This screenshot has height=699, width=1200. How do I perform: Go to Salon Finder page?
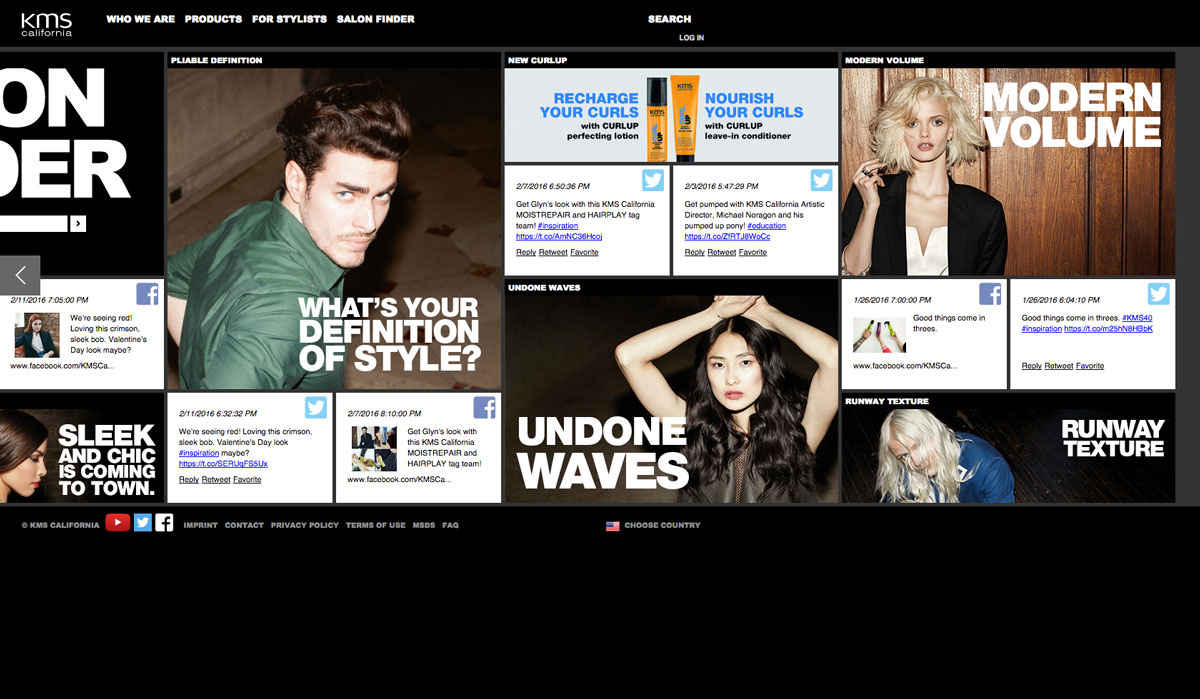pyautogui.click(x=375, y=19)
